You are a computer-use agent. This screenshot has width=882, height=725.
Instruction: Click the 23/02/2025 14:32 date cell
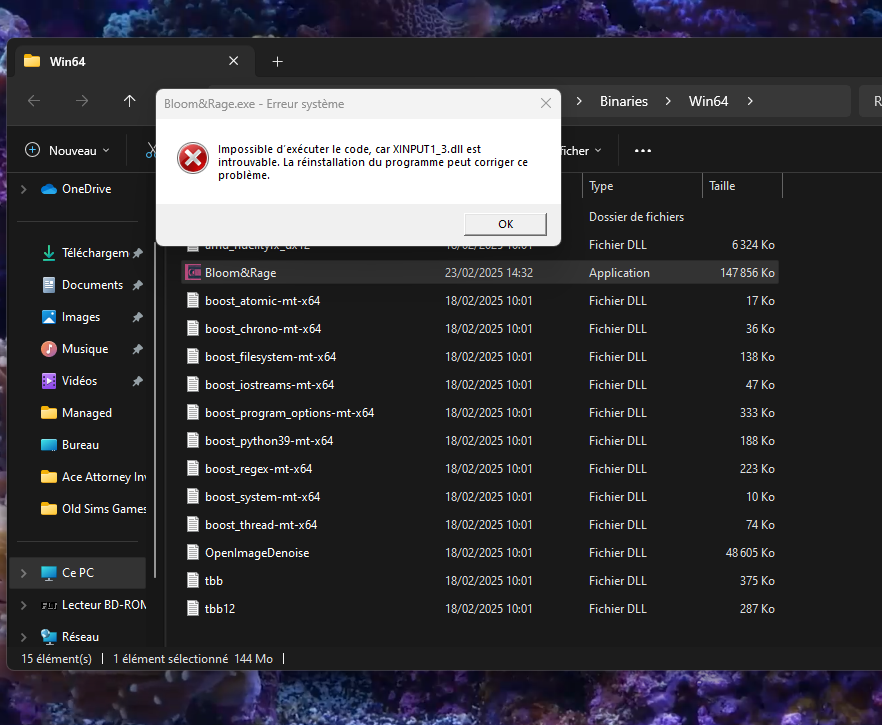point(489,273)
